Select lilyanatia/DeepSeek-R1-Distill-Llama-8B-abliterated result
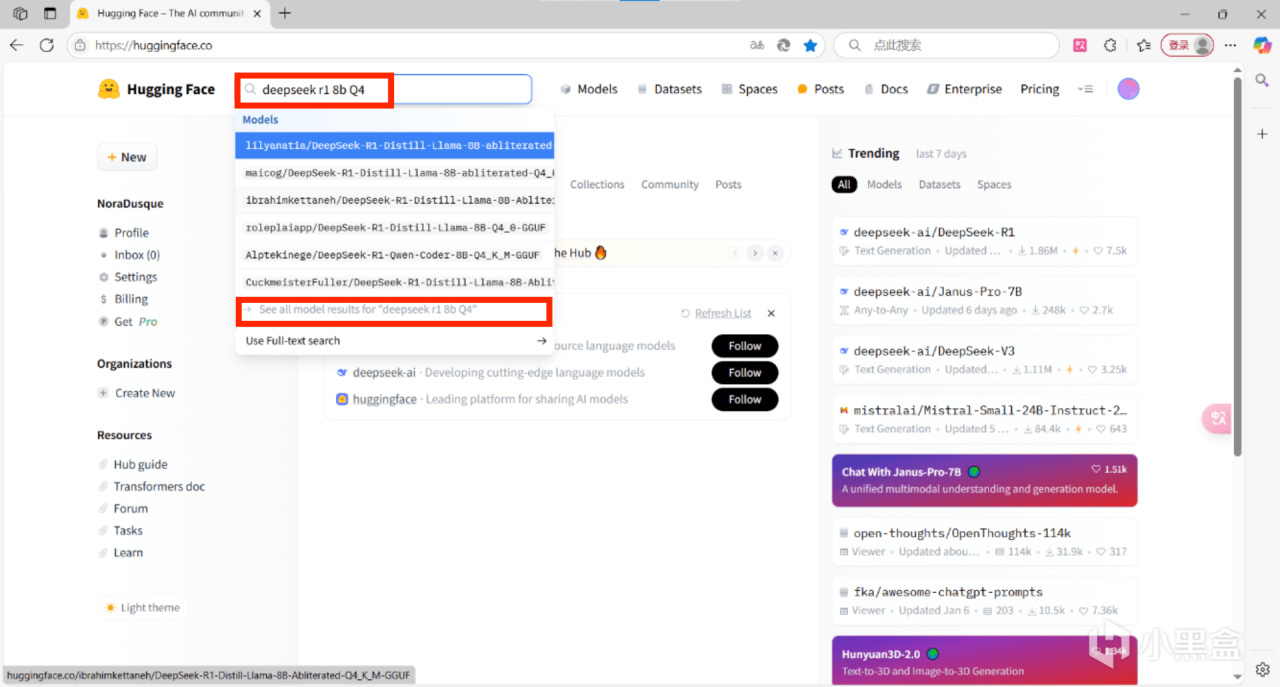Viewport: 1280px width, 687px height. tap(395, 145)
